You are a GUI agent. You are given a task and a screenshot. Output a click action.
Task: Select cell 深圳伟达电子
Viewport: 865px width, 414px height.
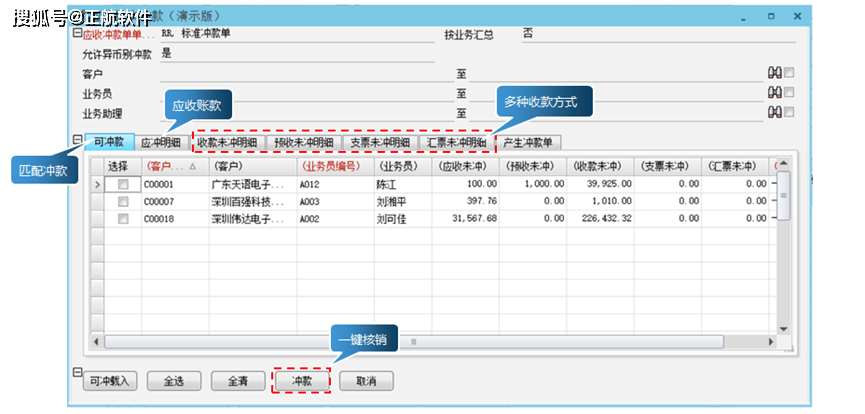tap(253, 219)
